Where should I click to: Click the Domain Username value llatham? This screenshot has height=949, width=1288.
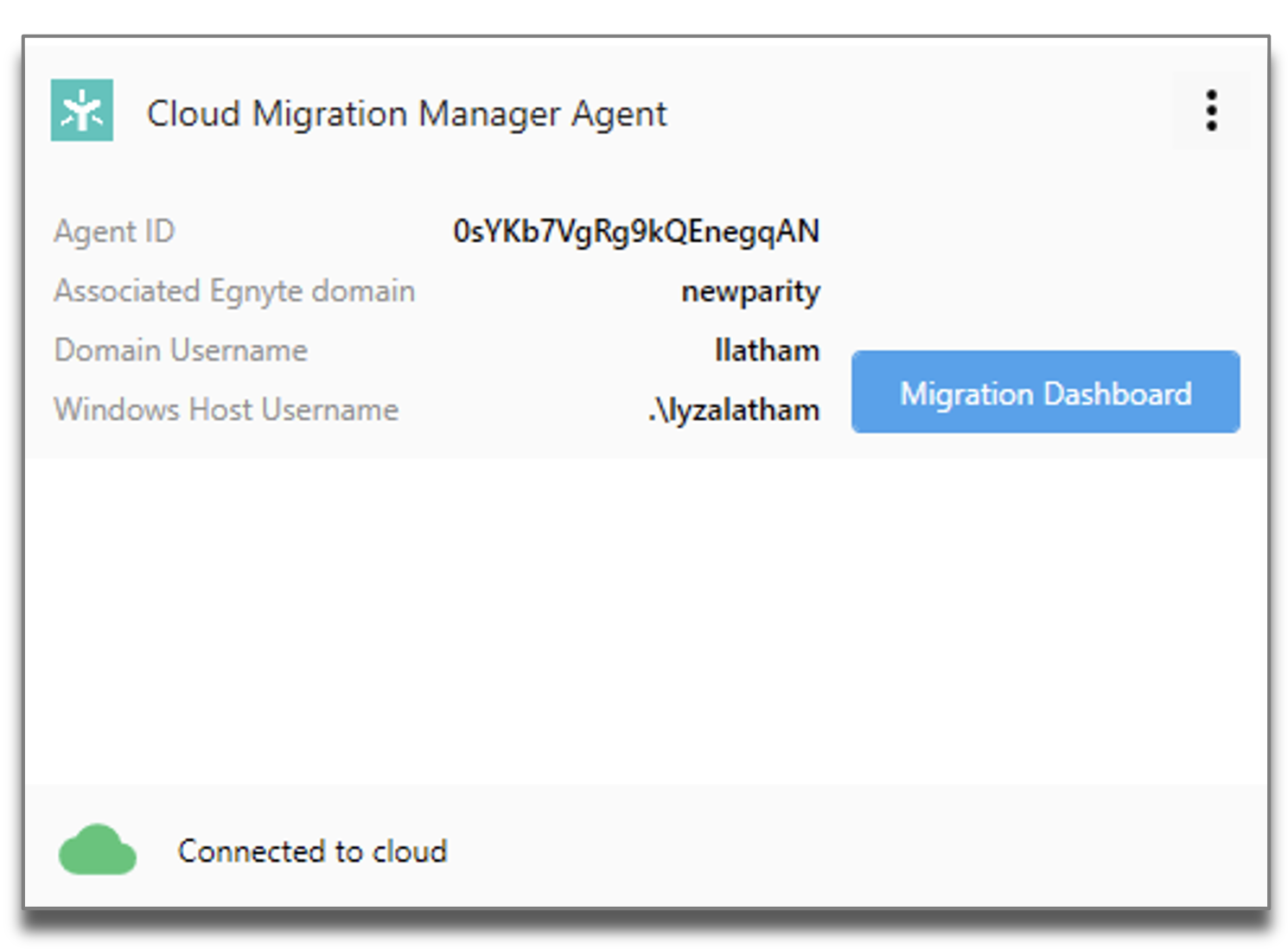(x=767, y=350)
